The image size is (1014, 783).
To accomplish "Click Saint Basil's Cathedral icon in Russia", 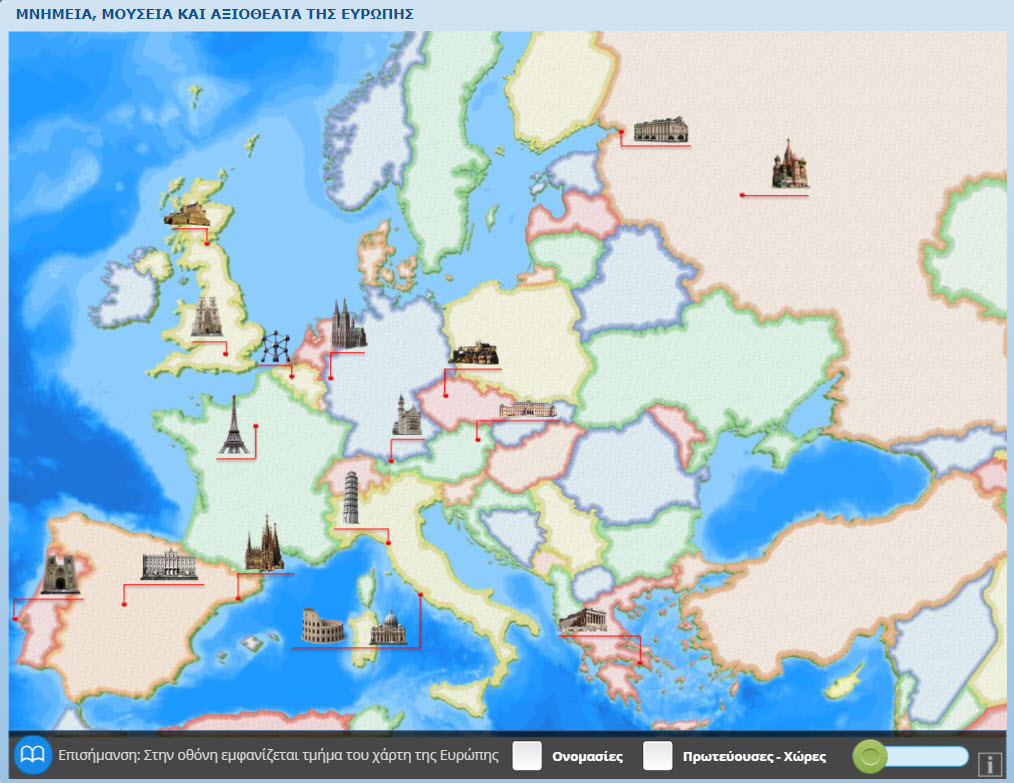I will 789,168.
